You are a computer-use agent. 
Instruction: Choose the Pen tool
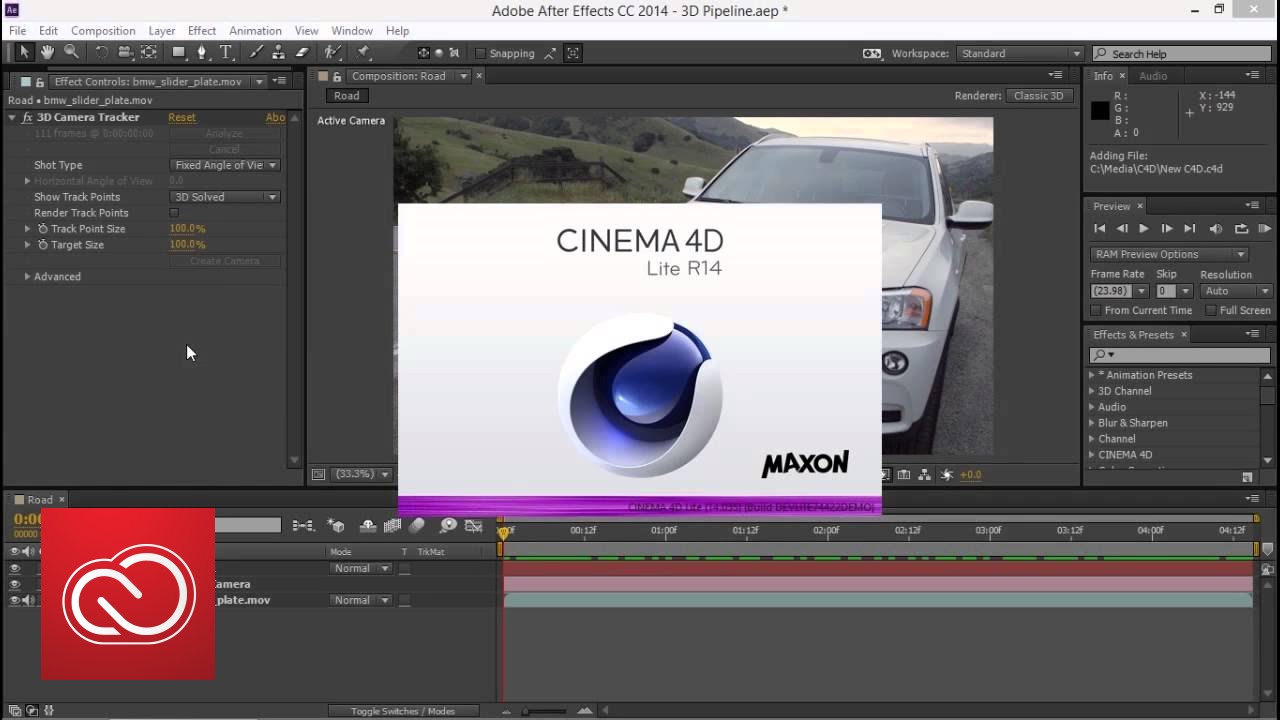pos(201,52)
